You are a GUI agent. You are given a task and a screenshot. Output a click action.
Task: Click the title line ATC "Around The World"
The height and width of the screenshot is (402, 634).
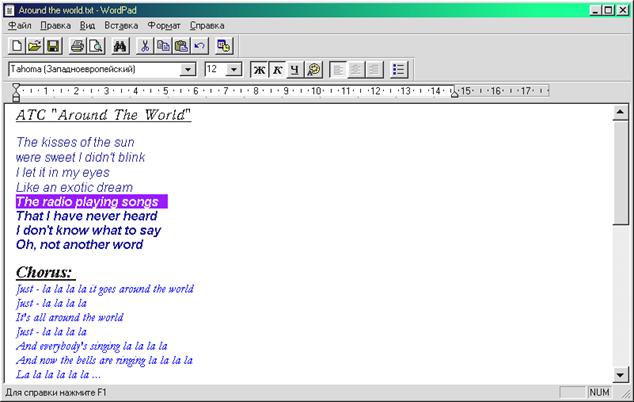(104, 115)
